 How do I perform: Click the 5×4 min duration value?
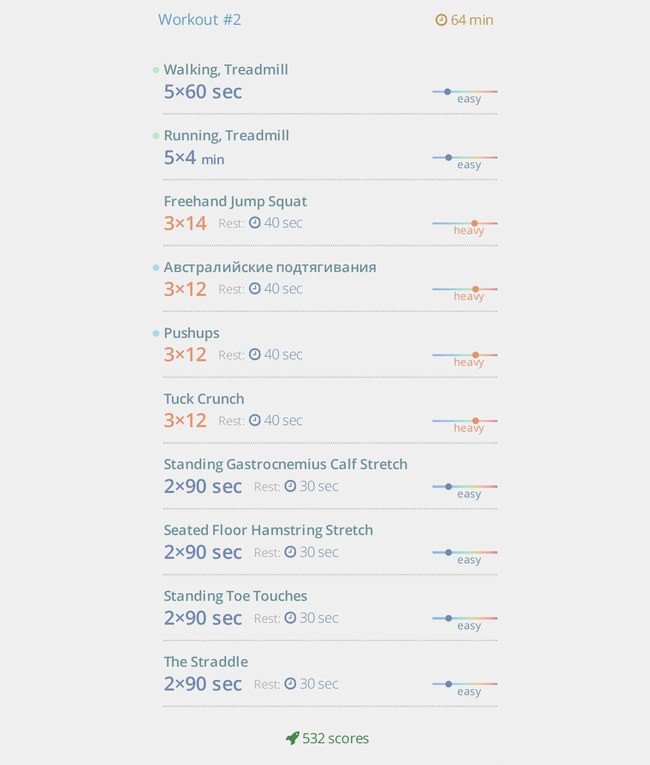click(x=194, y=158)
